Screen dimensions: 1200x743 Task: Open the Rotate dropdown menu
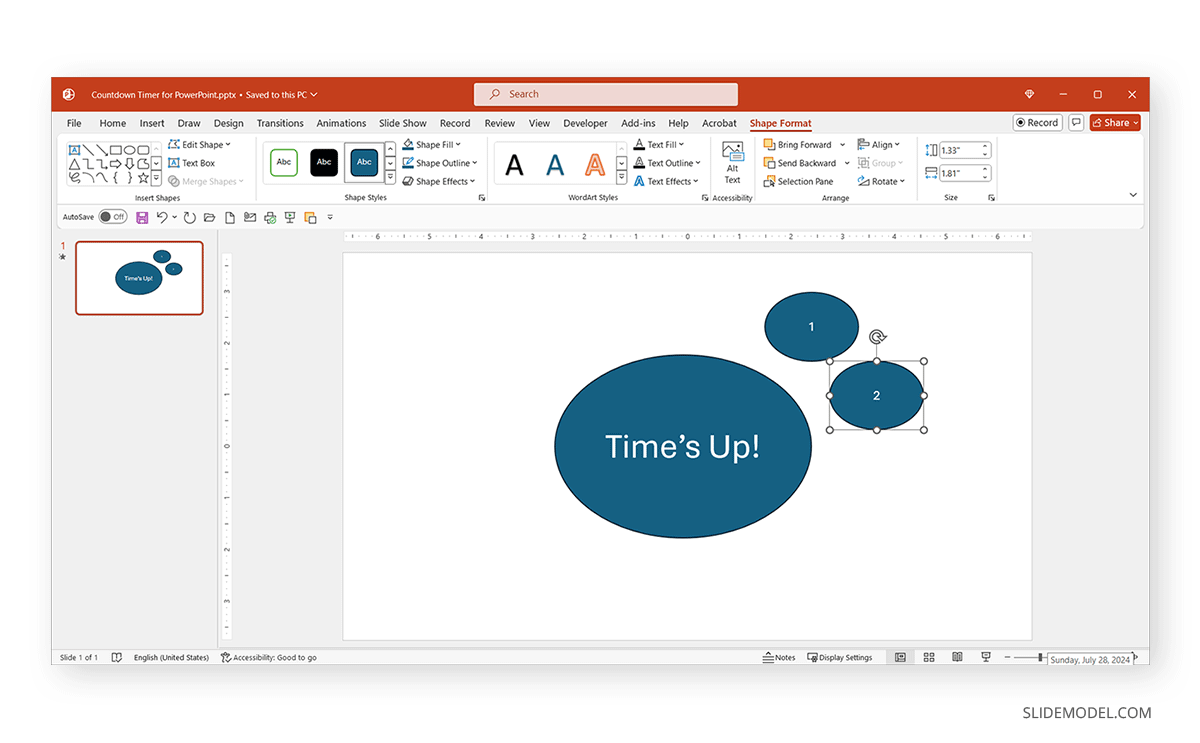pos(882,181)
